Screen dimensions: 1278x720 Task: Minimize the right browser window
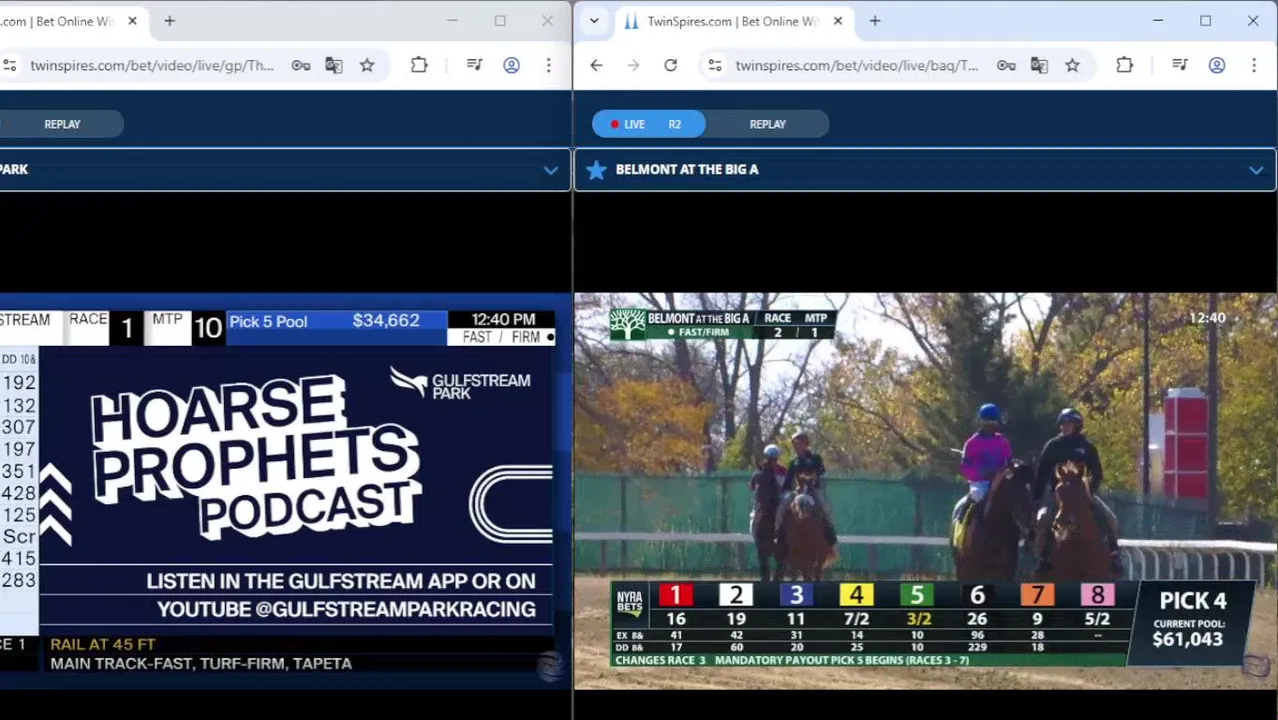click(1158, 21)
